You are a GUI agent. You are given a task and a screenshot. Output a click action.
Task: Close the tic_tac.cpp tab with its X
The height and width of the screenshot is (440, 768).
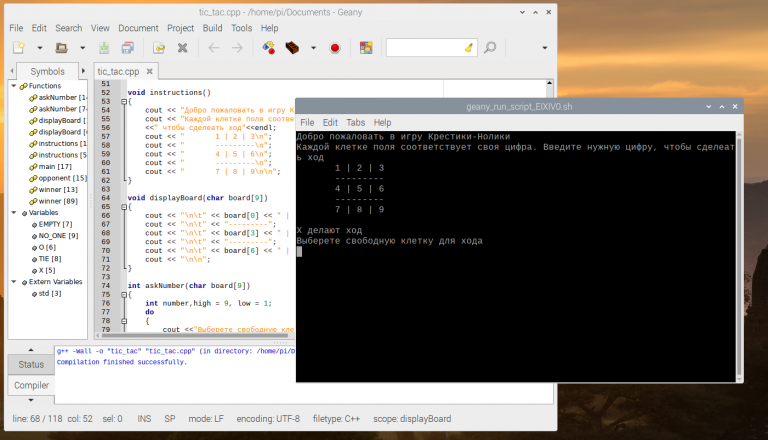click(149, 72)
